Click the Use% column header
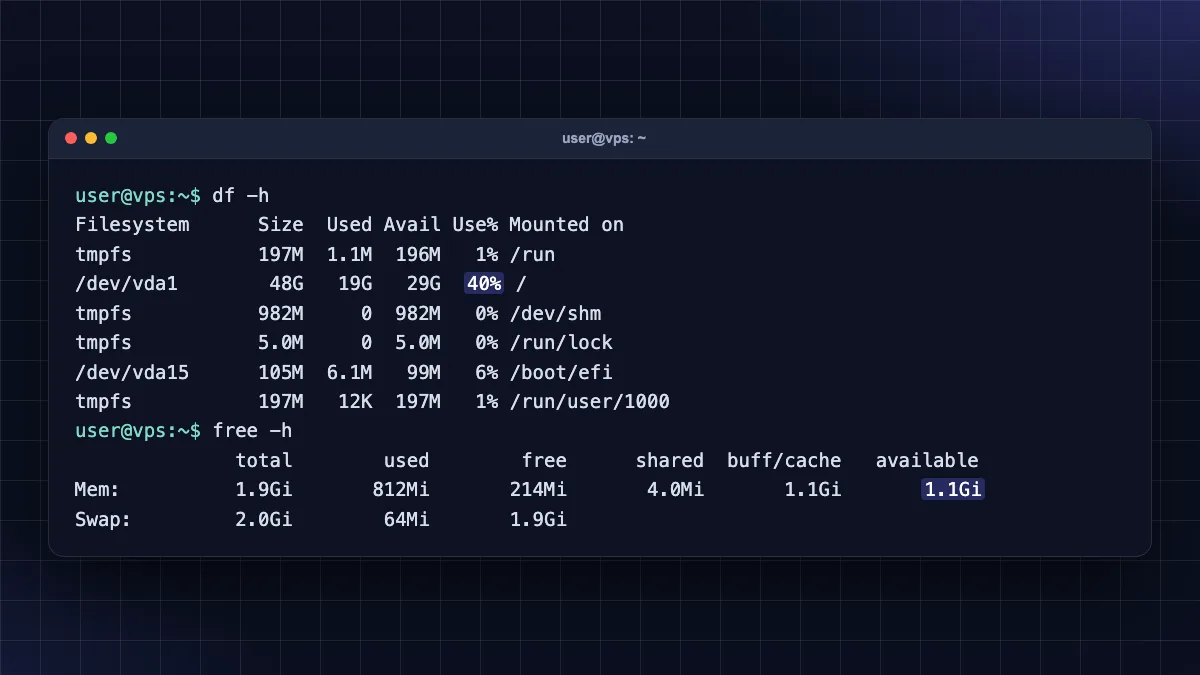 pyautogui.click(x=476, y=225)
